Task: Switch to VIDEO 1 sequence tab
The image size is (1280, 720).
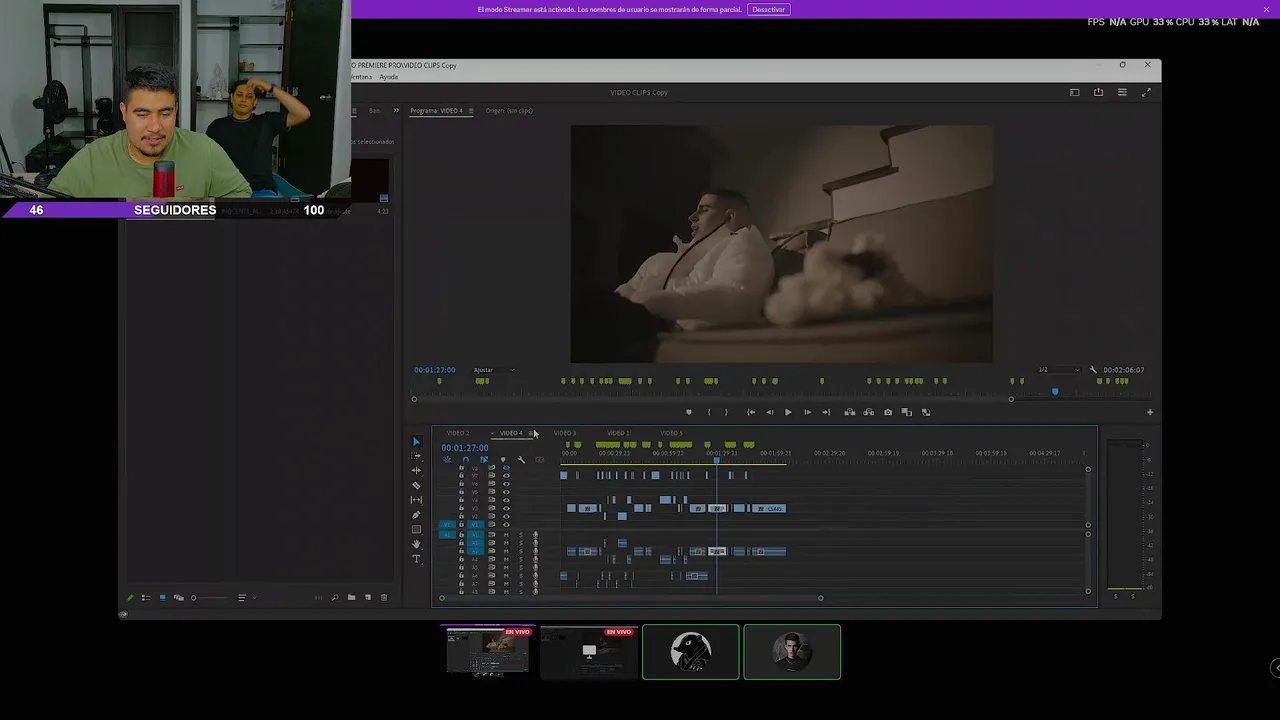Action: [618, 433]
